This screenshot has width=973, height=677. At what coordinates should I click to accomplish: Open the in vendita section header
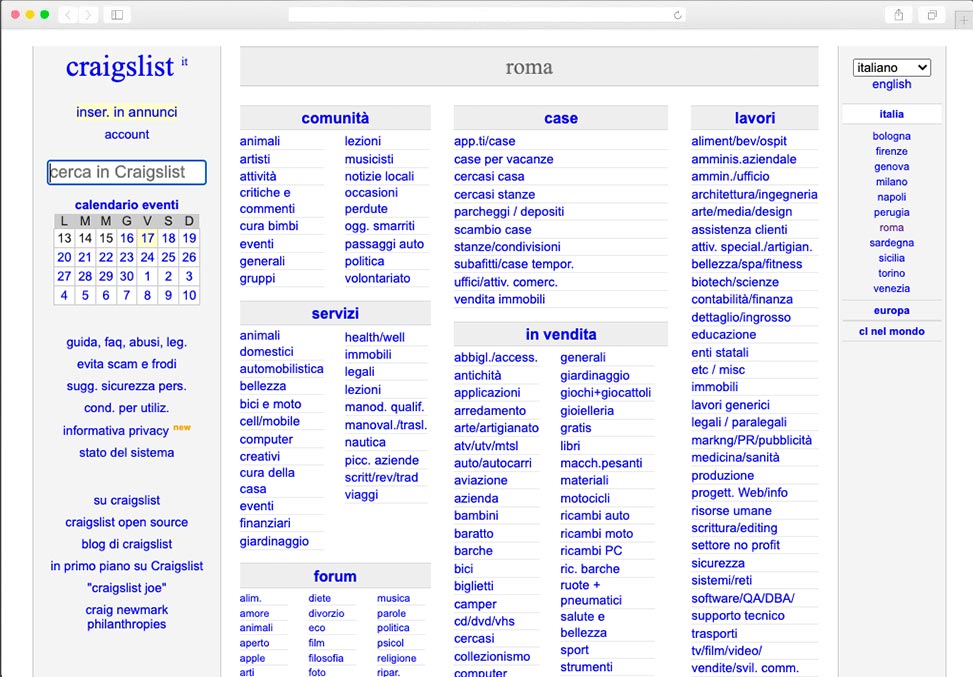point(561,334)
